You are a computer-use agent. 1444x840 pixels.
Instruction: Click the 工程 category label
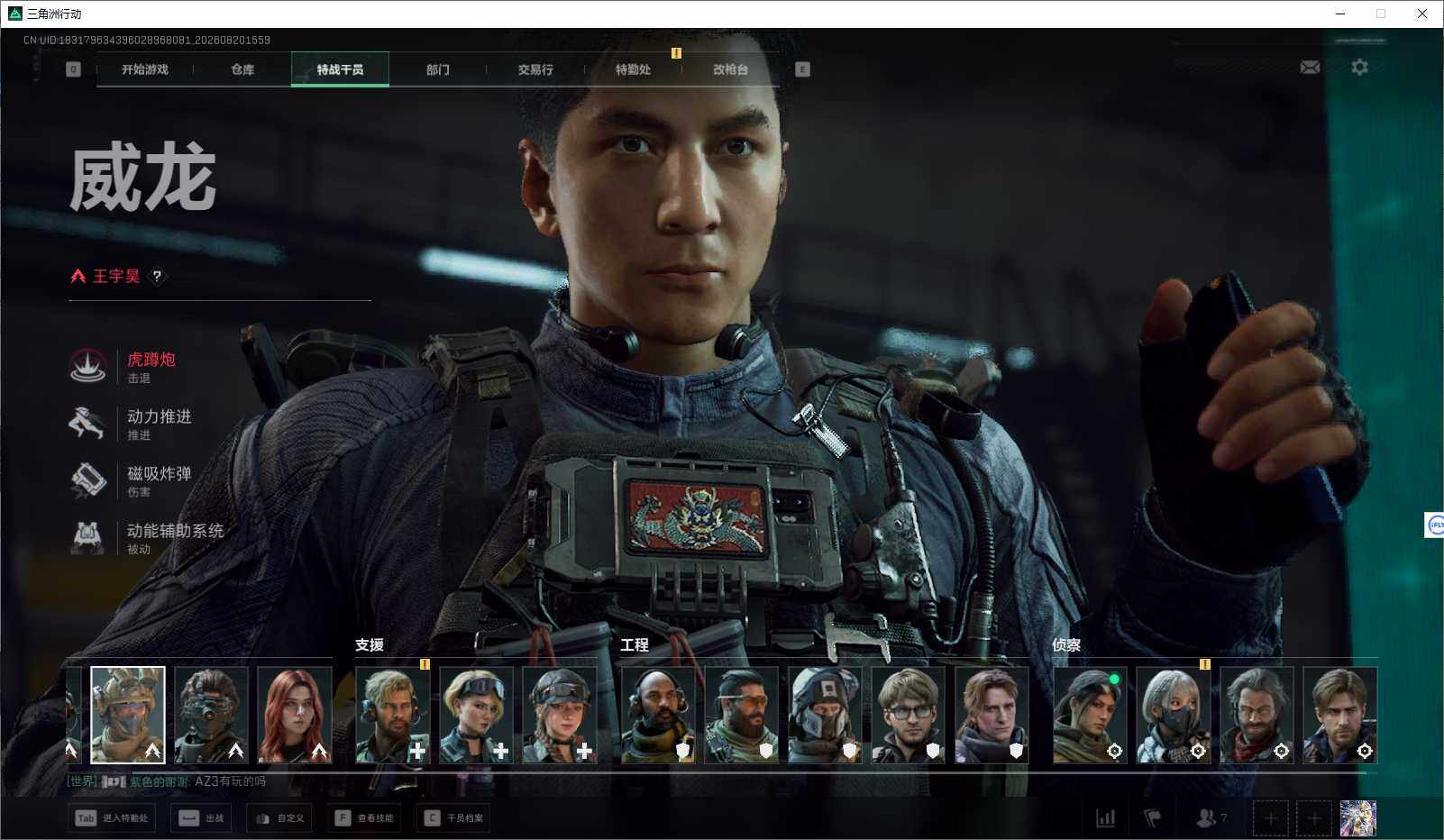(635, 645)
